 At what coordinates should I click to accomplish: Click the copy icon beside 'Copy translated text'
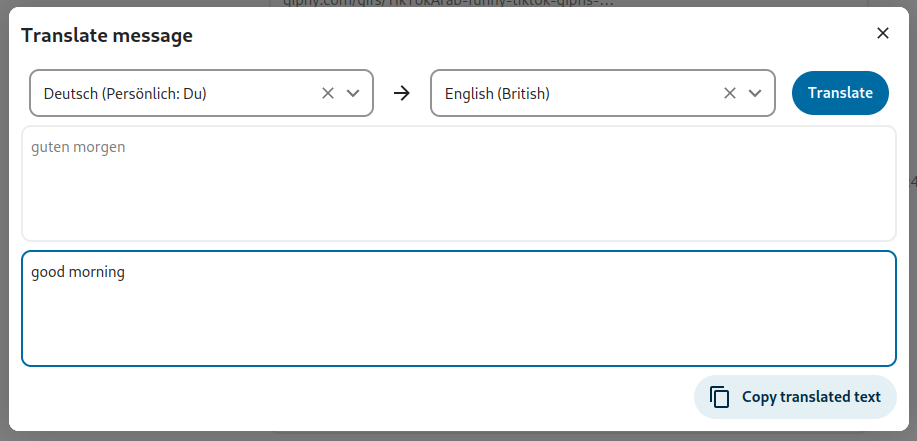[720, 397]
